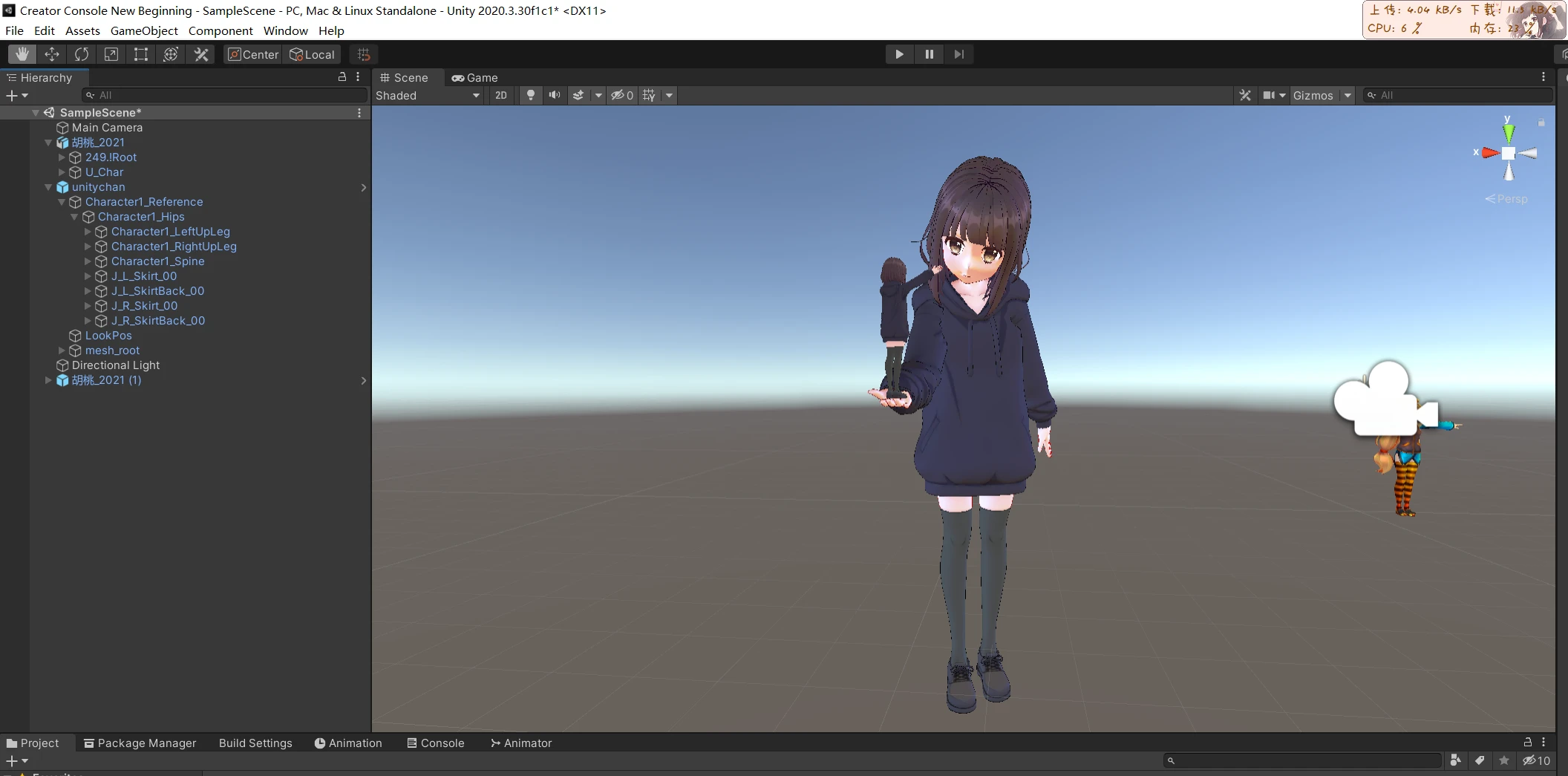Open the Gizmos dropdown arrow

click(1347, 95)
